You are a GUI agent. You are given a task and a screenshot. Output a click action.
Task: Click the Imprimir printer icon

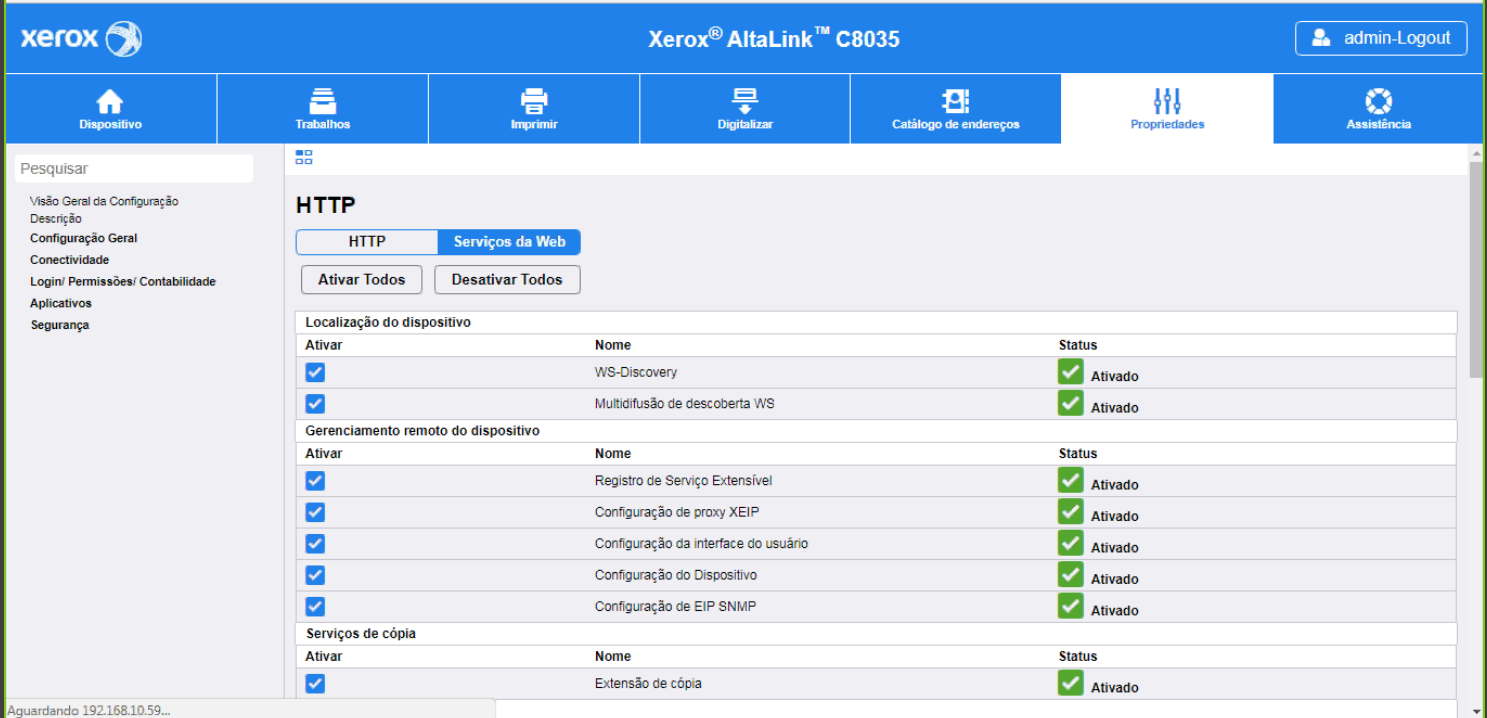tap(534, 101)
